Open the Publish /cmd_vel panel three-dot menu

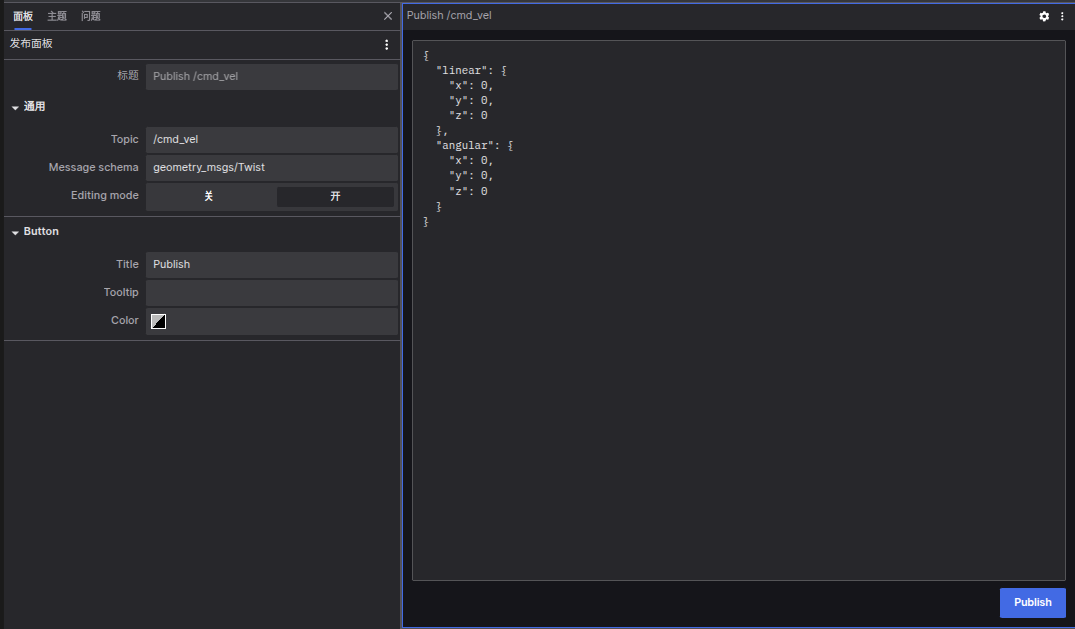[x=1062, y=16]
